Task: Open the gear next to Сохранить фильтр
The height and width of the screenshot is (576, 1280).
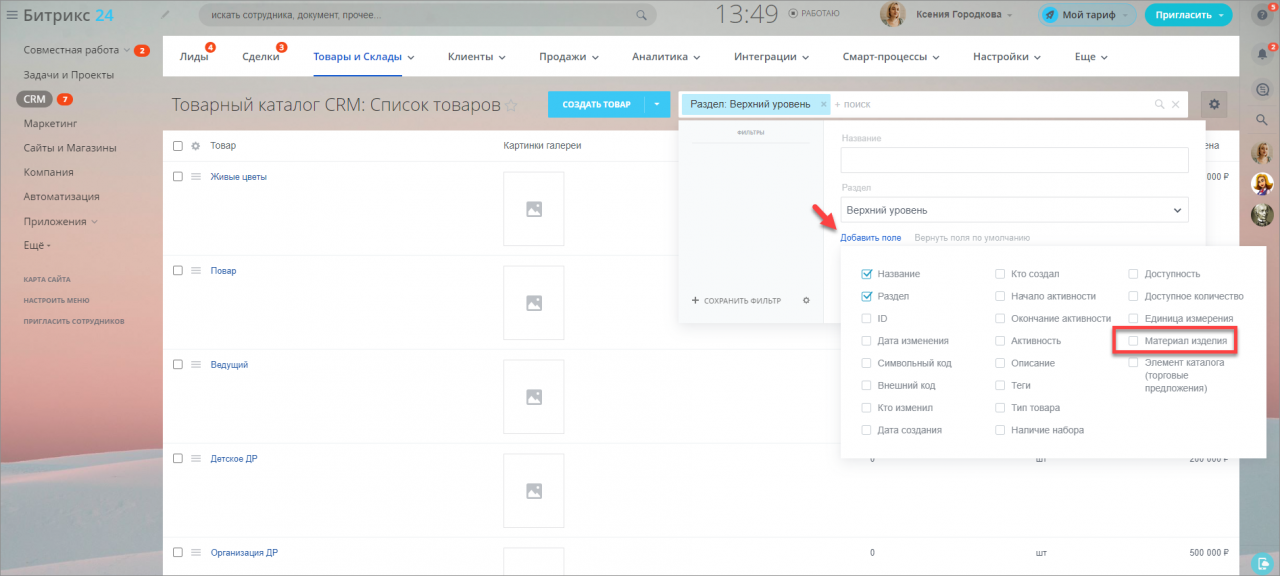Action: (x=806, y=300)
